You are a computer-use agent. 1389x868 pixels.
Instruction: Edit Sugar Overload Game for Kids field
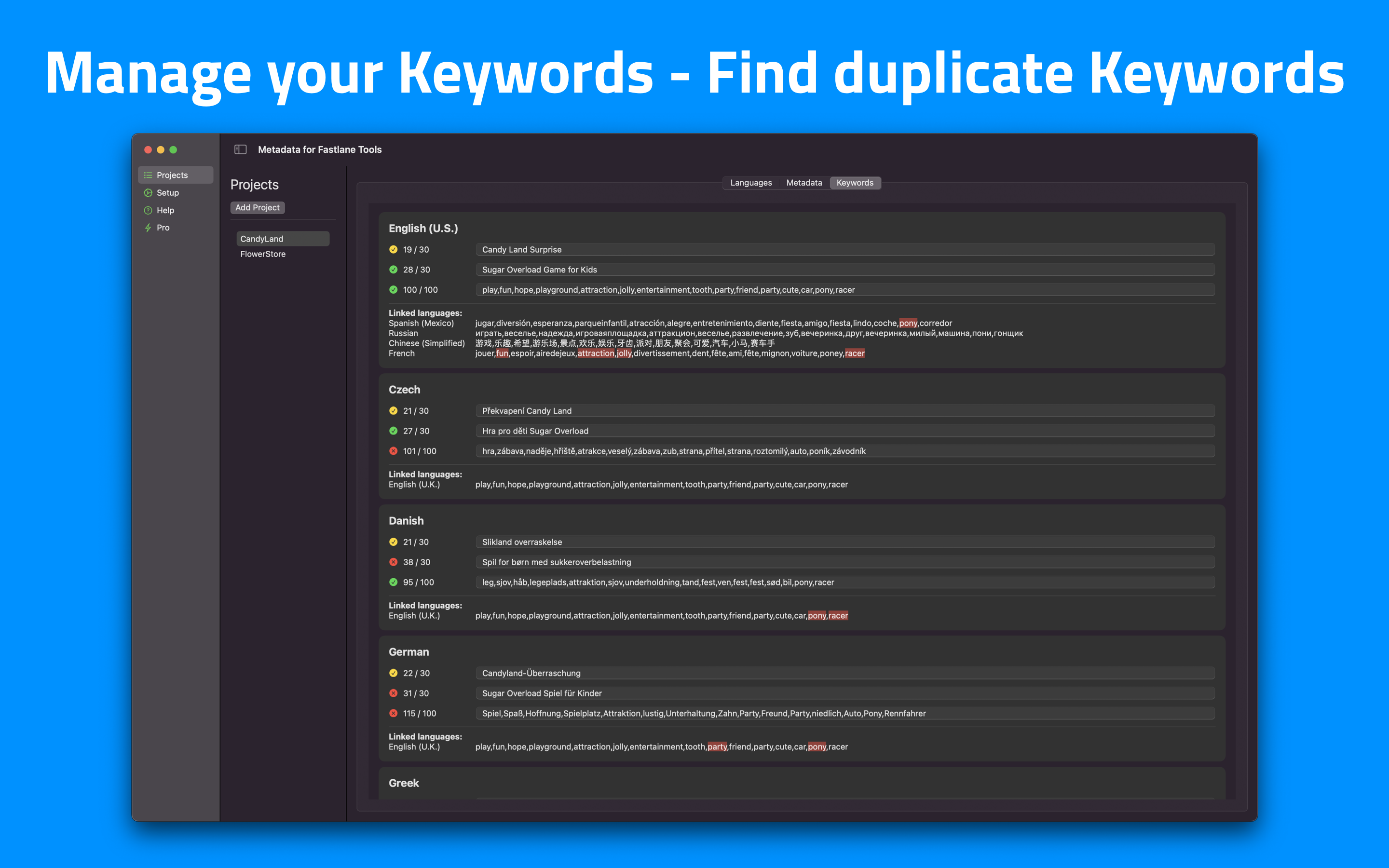tap(845, 269)
